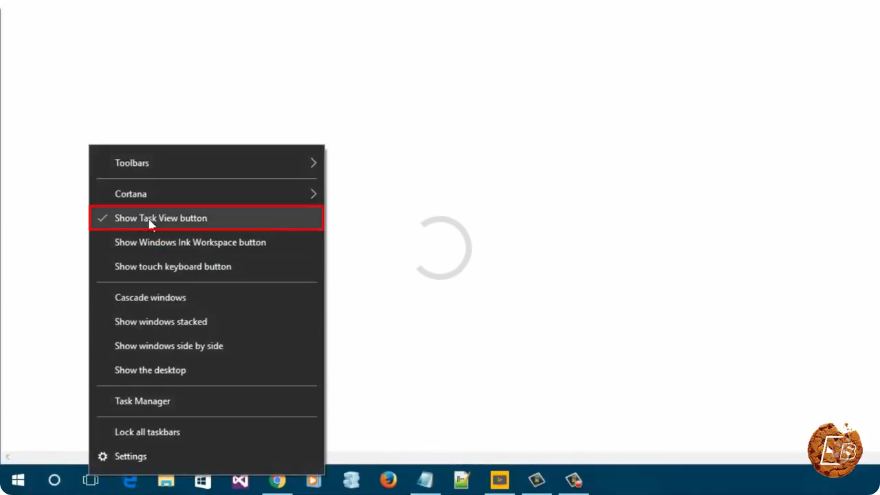Launch Visual Studio from the taskbar

point(240,480)
